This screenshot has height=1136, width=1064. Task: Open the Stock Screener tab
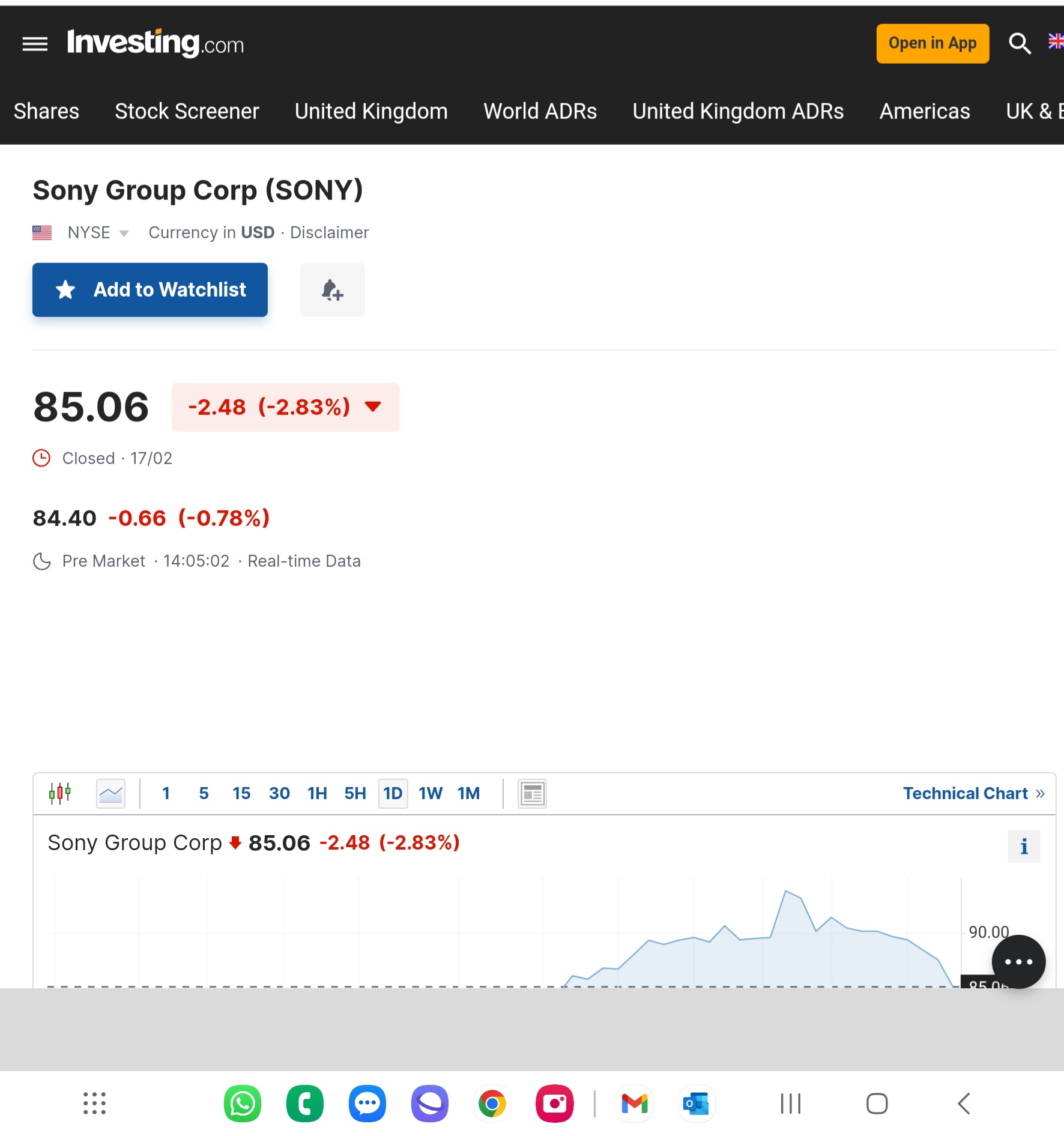[187, 111]
